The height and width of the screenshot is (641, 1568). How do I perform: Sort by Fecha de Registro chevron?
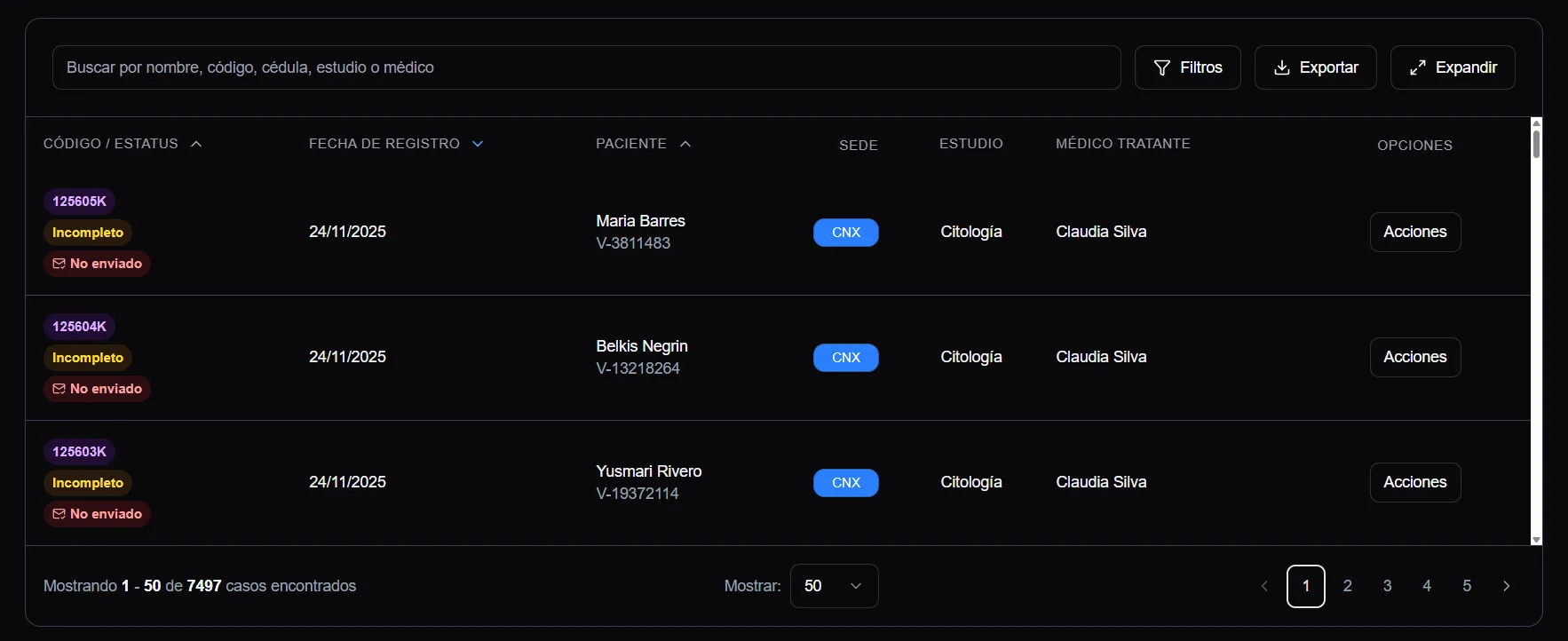point(478,144)
